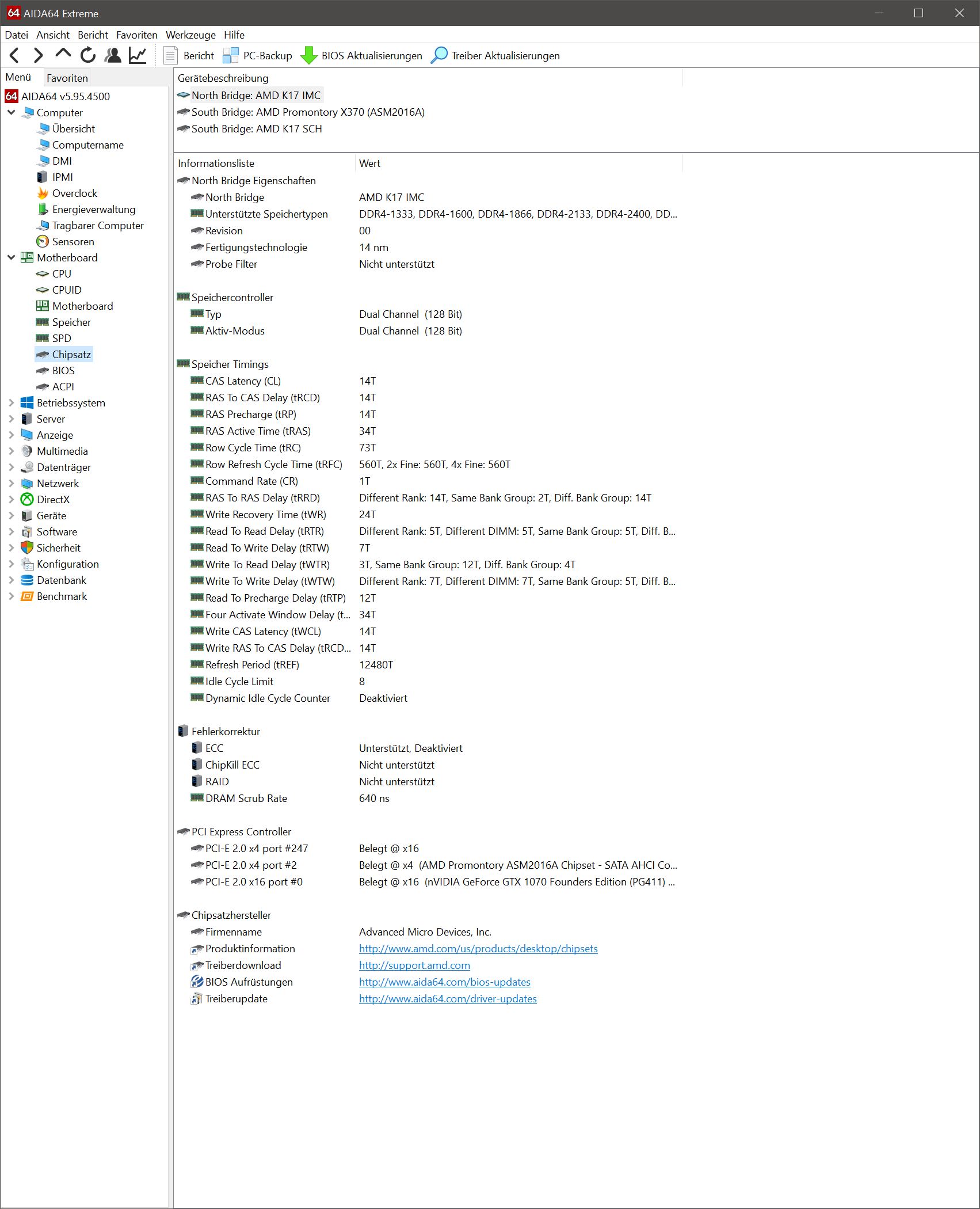Click the Windows logo icon for Betriebssystem
The width and height of the screenshot is (980, 1209).
click(27, 402)
